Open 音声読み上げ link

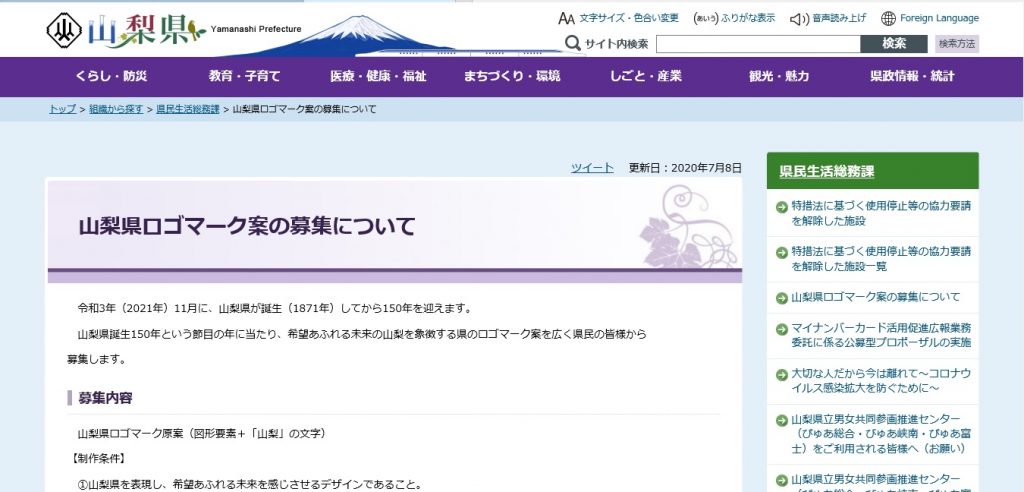[839, 18]
